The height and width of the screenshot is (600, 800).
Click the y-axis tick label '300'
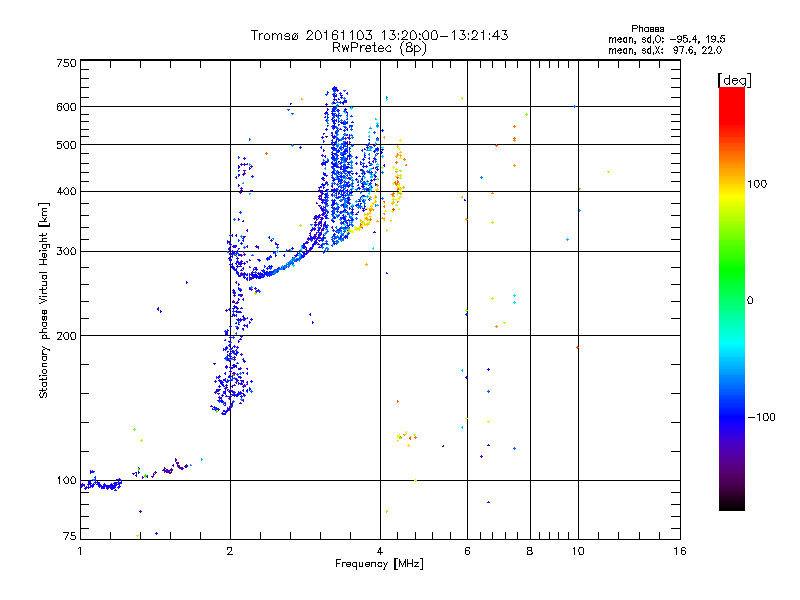(x=66, y=251)
